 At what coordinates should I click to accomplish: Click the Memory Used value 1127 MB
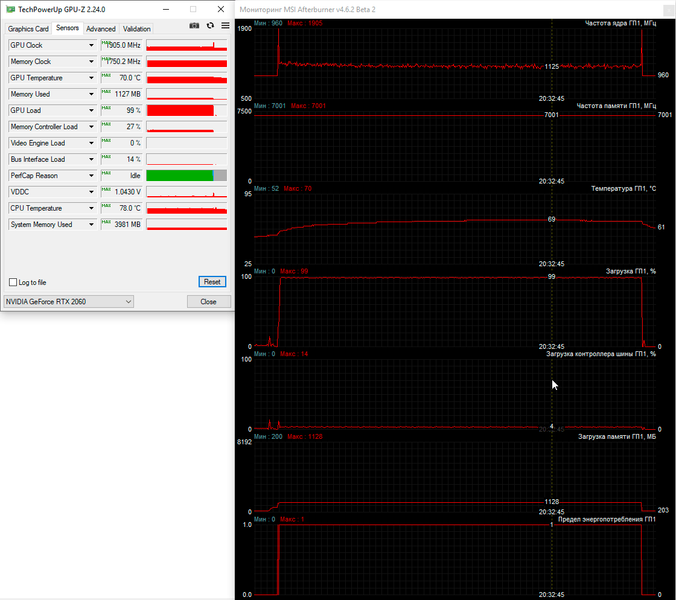coord(122,94)
